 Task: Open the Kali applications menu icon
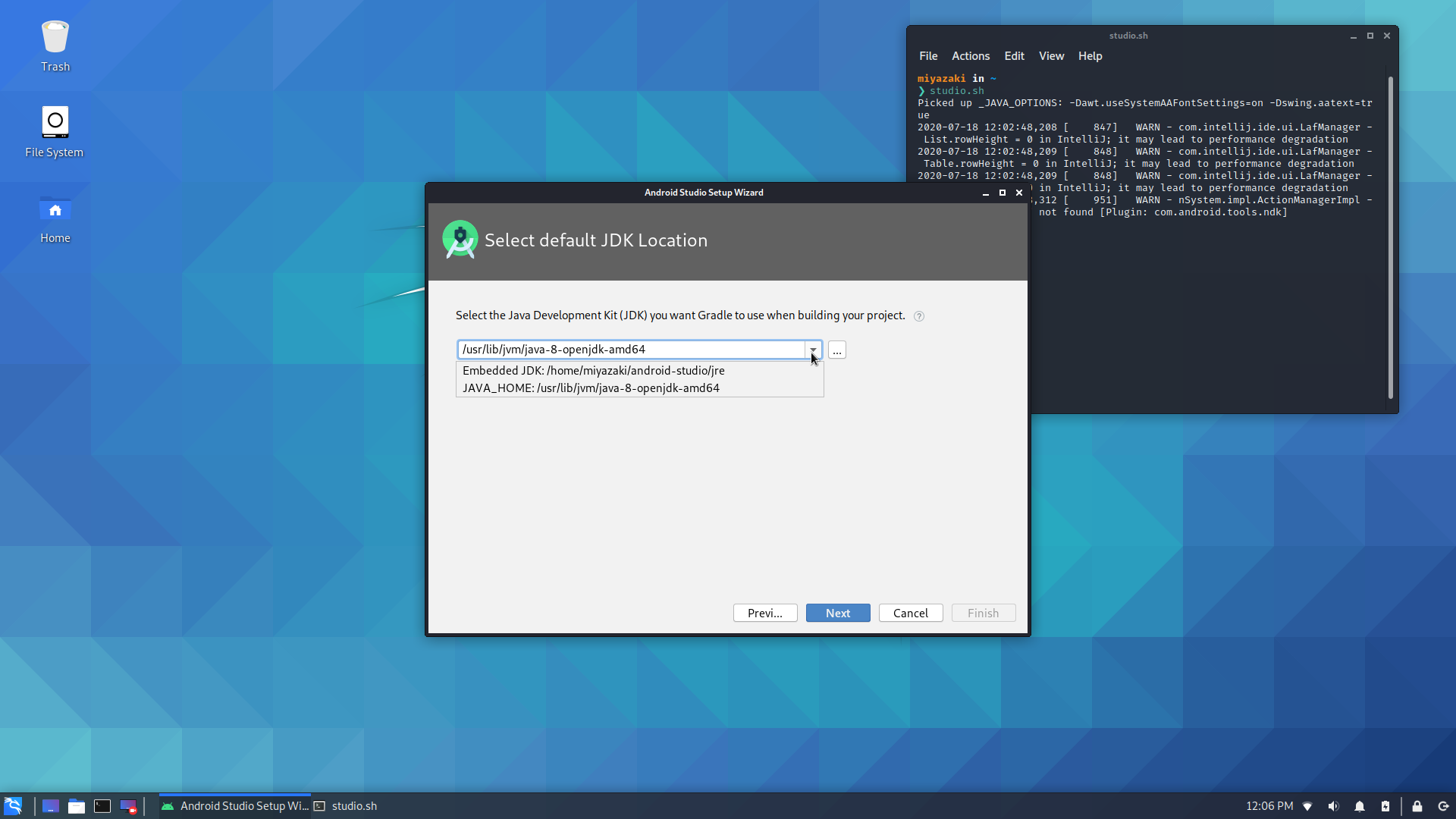coord(13,805)
